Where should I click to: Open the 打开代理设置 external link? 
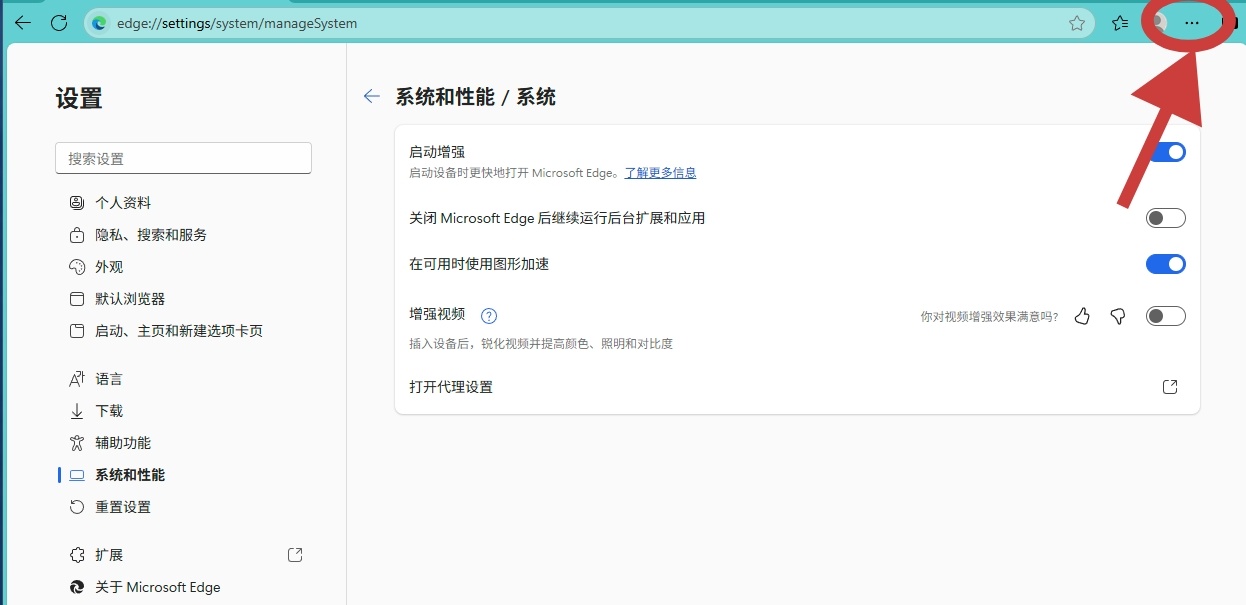pyautogui.click(x=1169, y=386)
